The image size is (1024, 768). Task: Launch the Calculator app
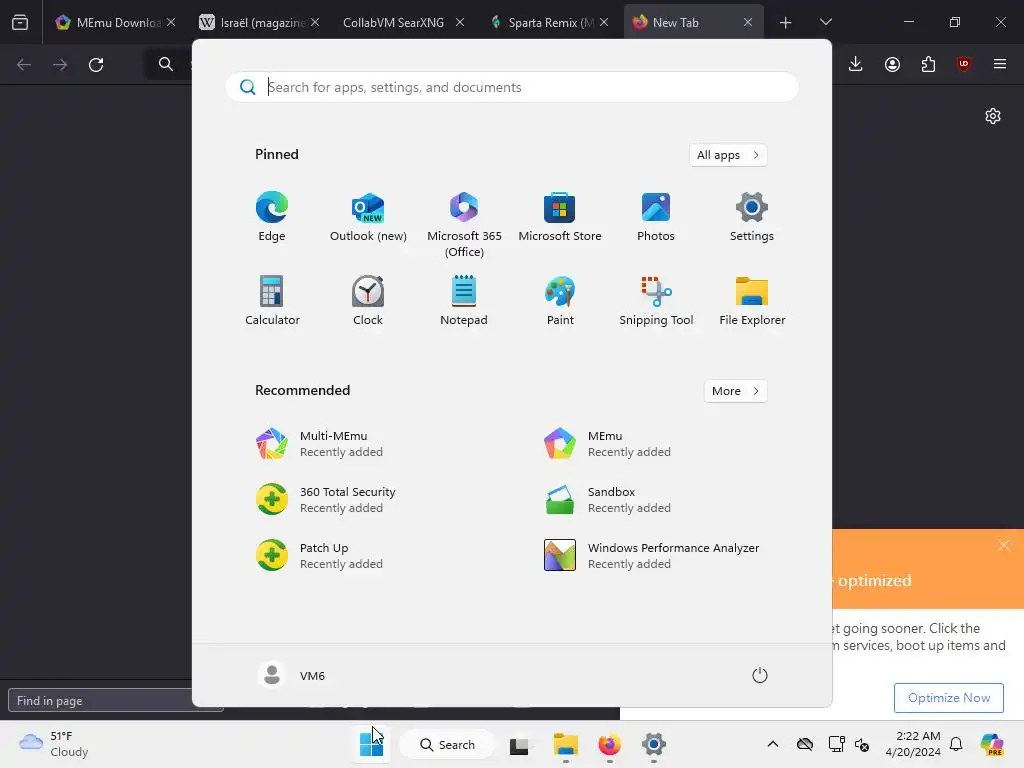tap(272, 301)
